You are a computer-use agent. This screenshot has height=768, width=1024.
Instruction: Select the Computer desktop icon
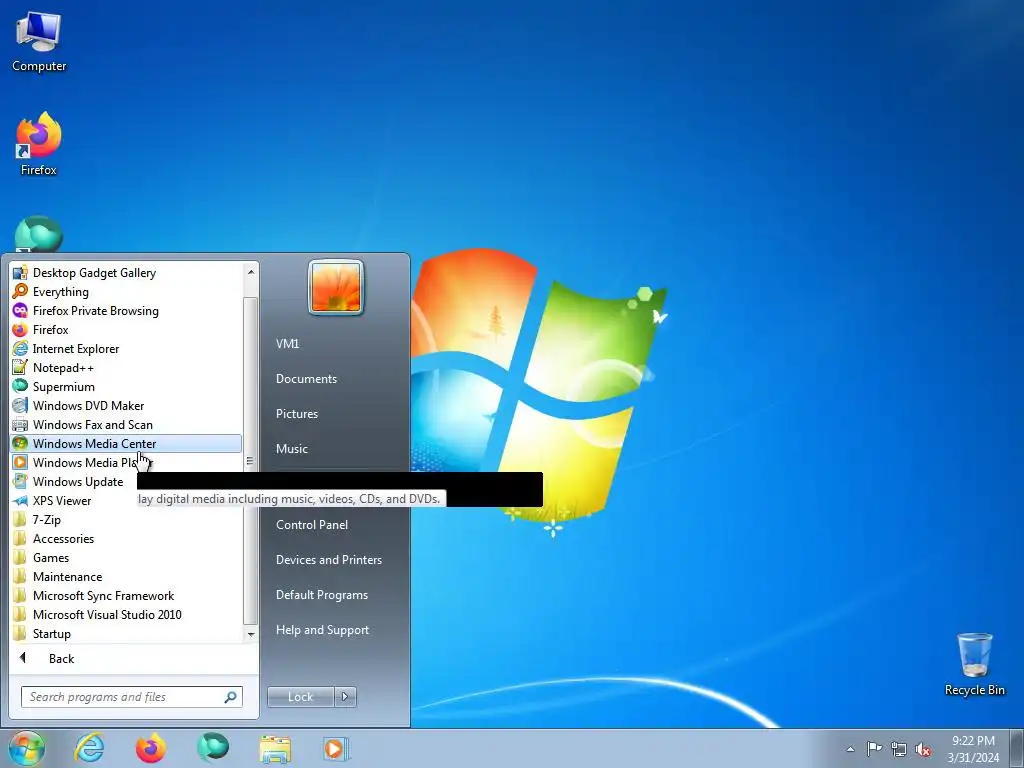[39, 42]
